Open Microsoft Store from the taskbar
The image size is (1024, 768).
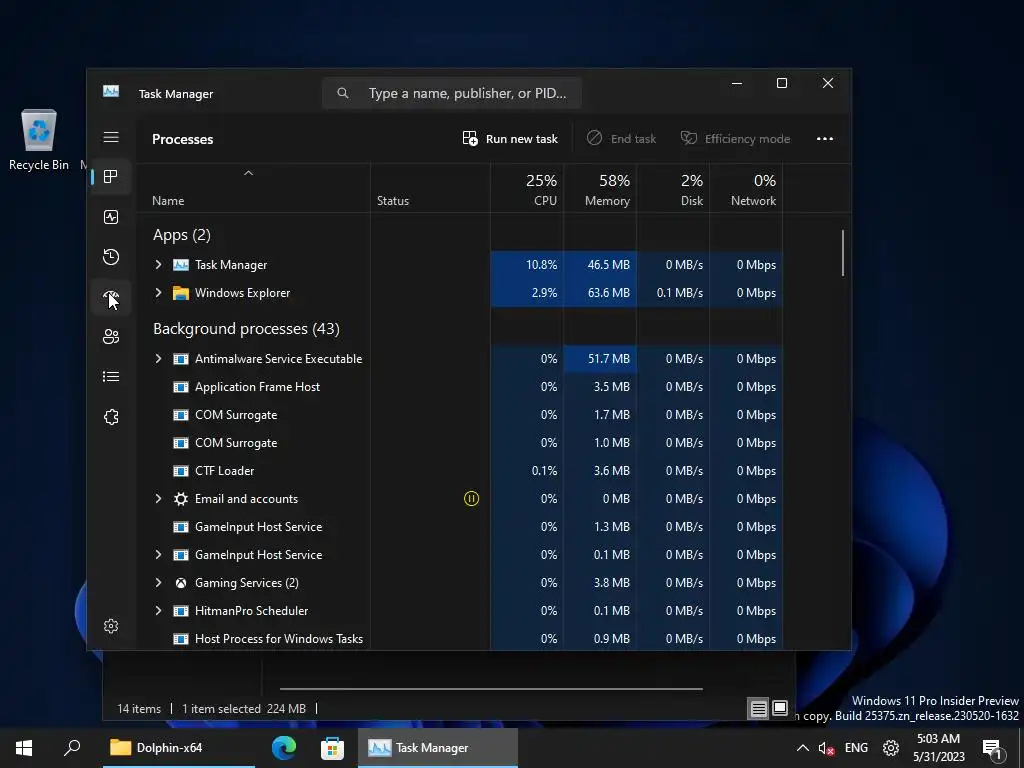click(332, 748)
